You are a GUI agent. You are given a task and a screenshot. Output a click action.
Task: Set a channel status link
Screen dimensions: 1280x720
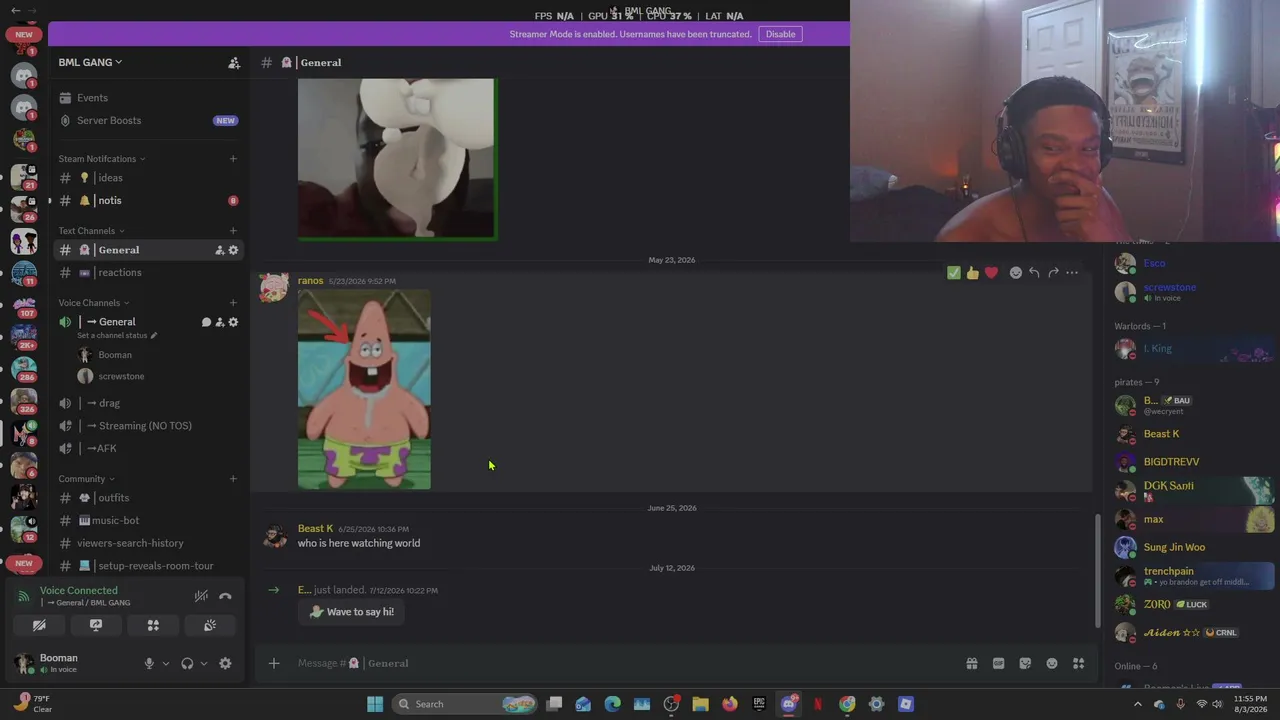(117, 336)
